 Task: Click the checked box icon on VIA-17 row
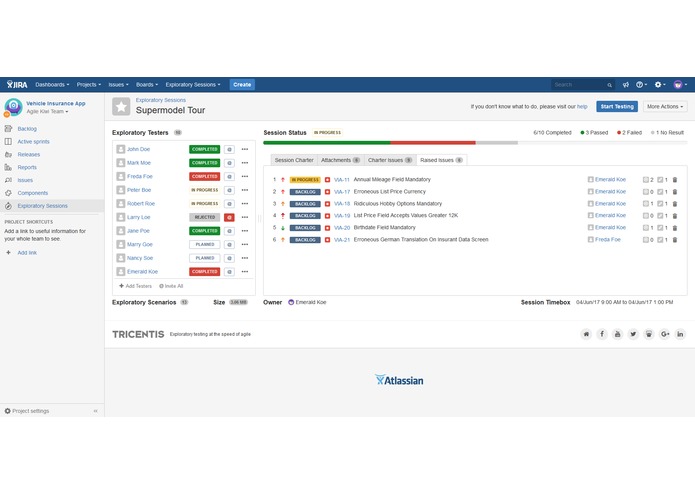point(660,192)
